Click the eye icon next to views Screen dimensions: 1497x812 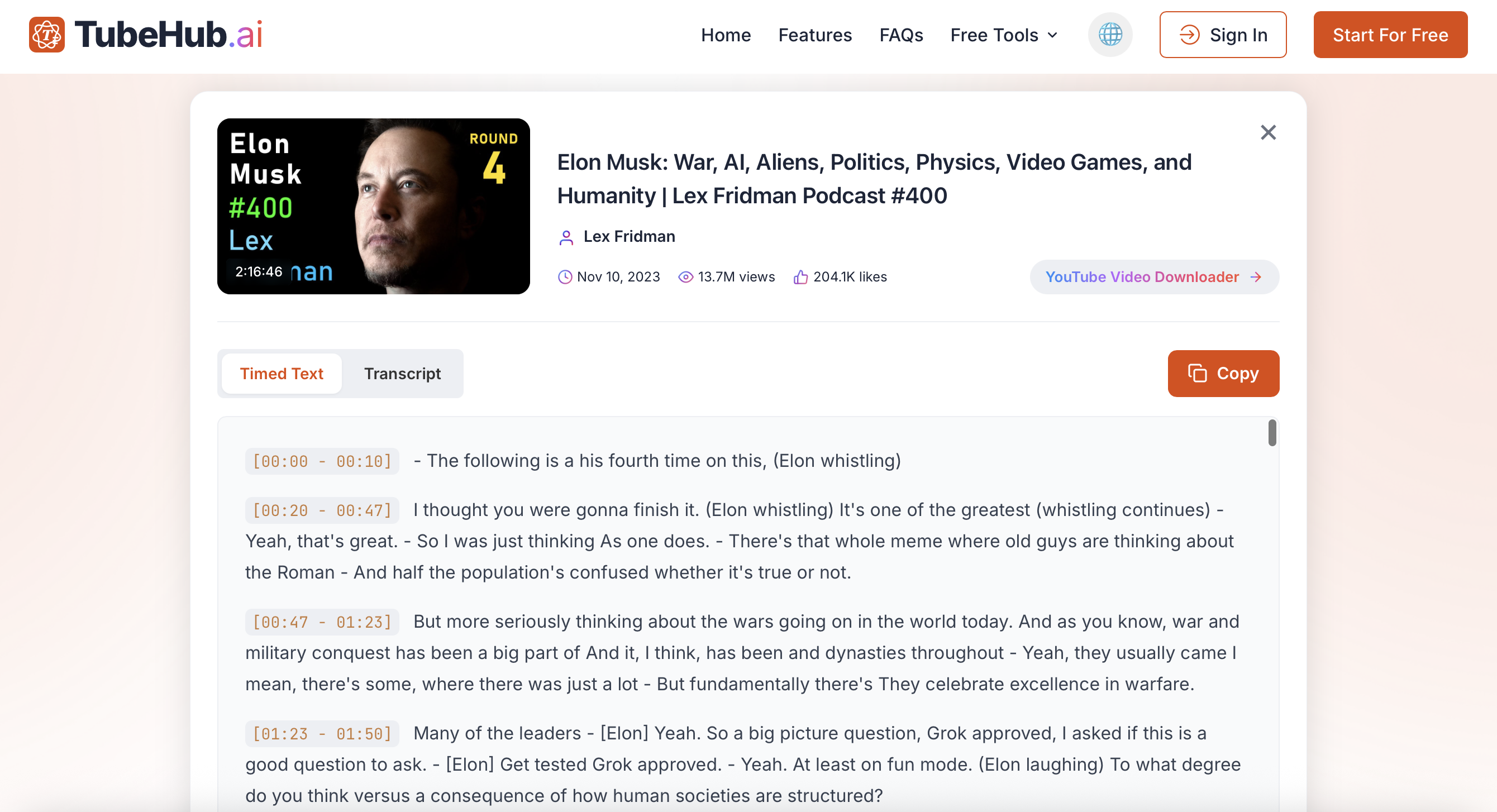click(686, 277)
